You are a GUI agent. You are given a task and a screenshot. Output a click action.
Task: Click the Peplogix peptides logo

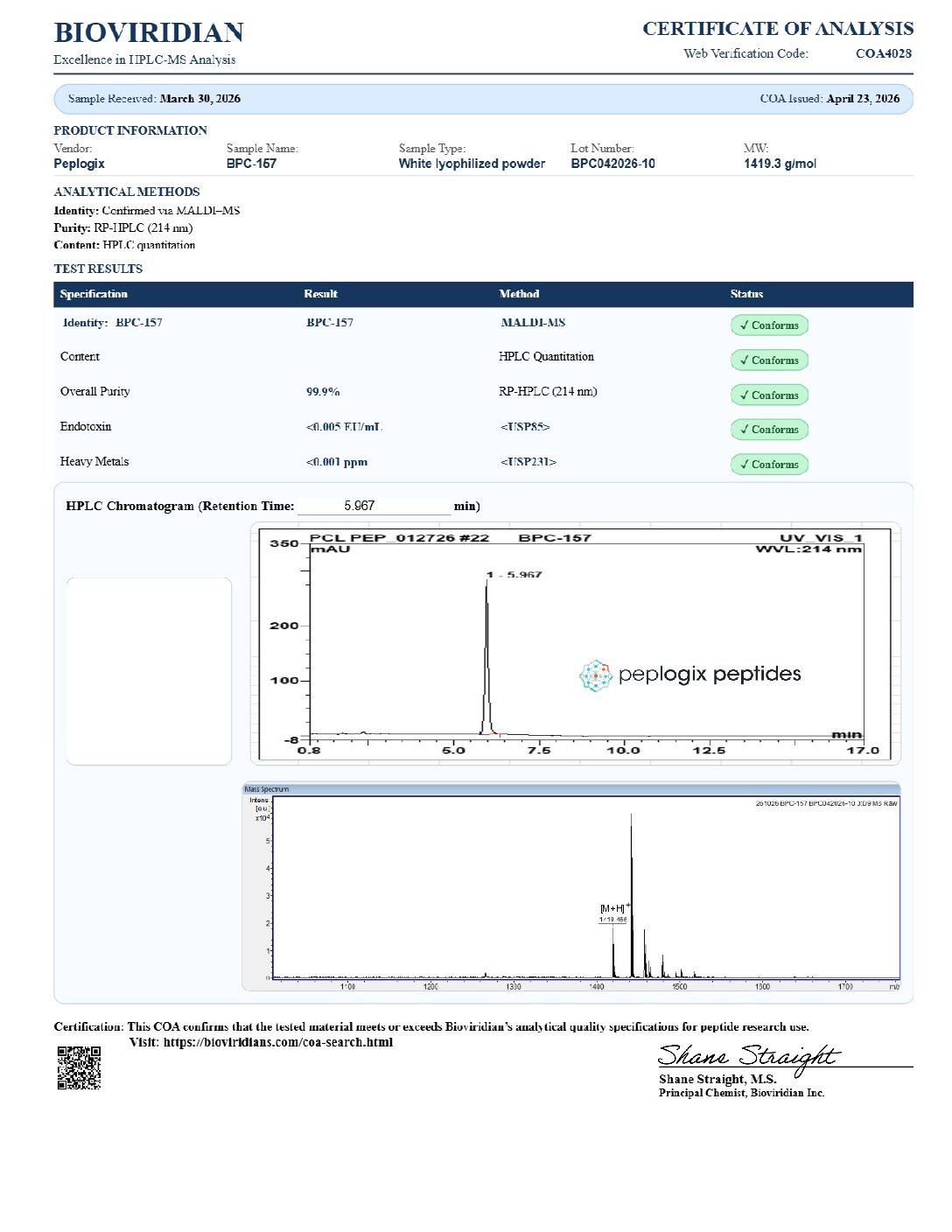690,675
